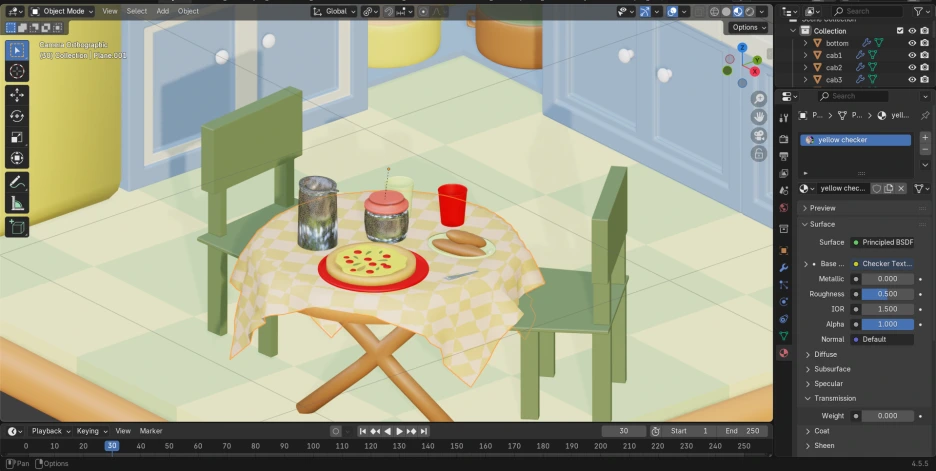This screenshot has height=471, width=936.
Task: Open the Options dropdown
Action: [x=749, y=27]
